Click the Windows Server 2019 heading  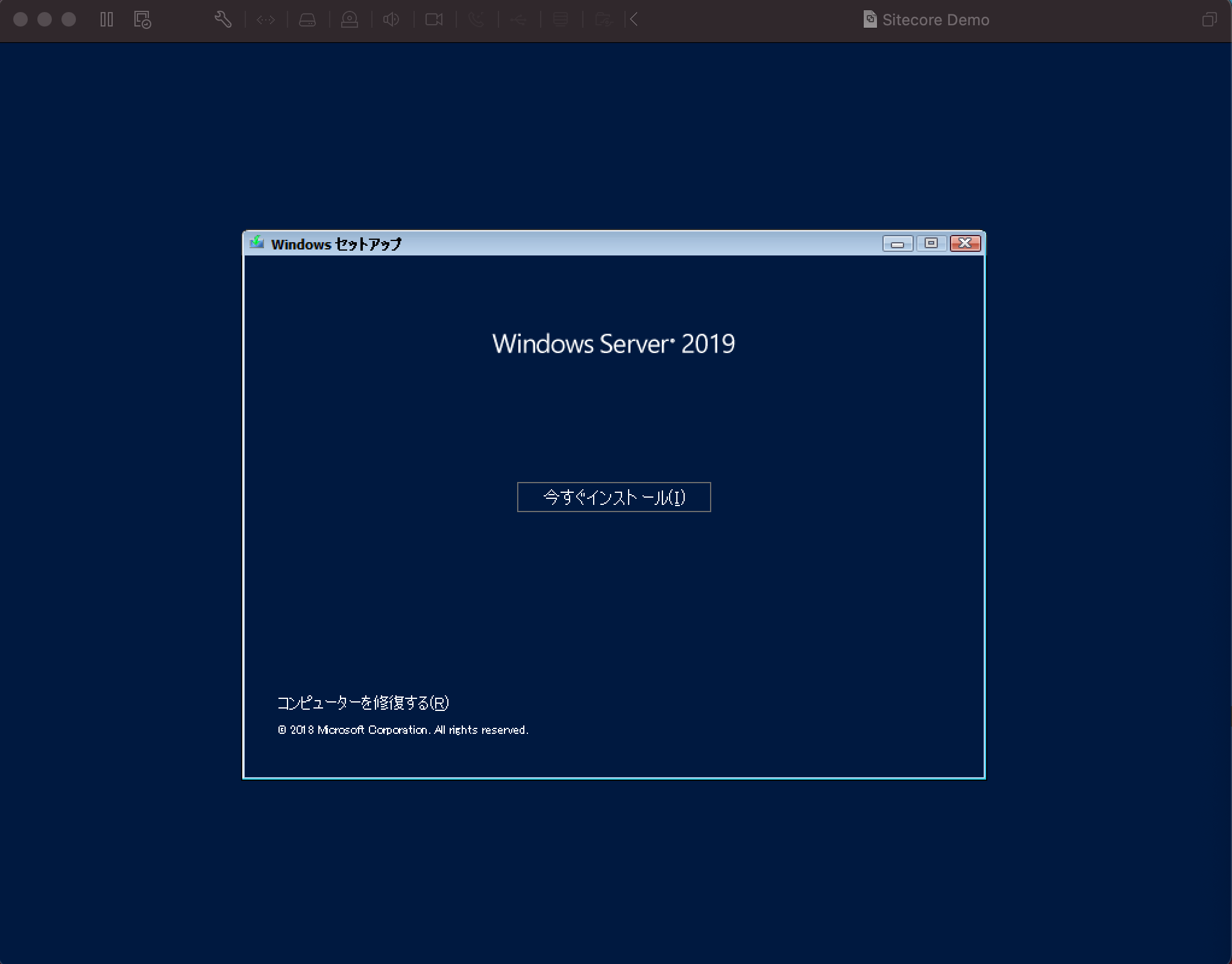click(x=614, y=343)
